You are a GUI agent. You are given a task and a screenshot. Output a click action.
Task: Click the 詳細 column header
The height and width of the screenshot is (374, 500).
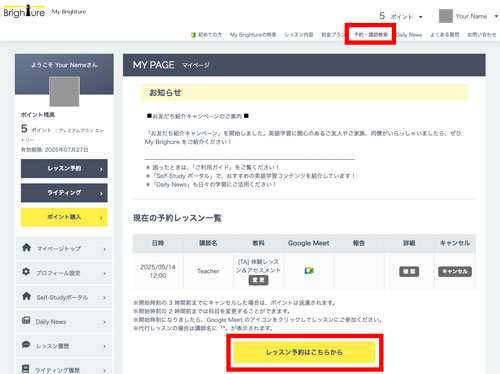(409, 243)
